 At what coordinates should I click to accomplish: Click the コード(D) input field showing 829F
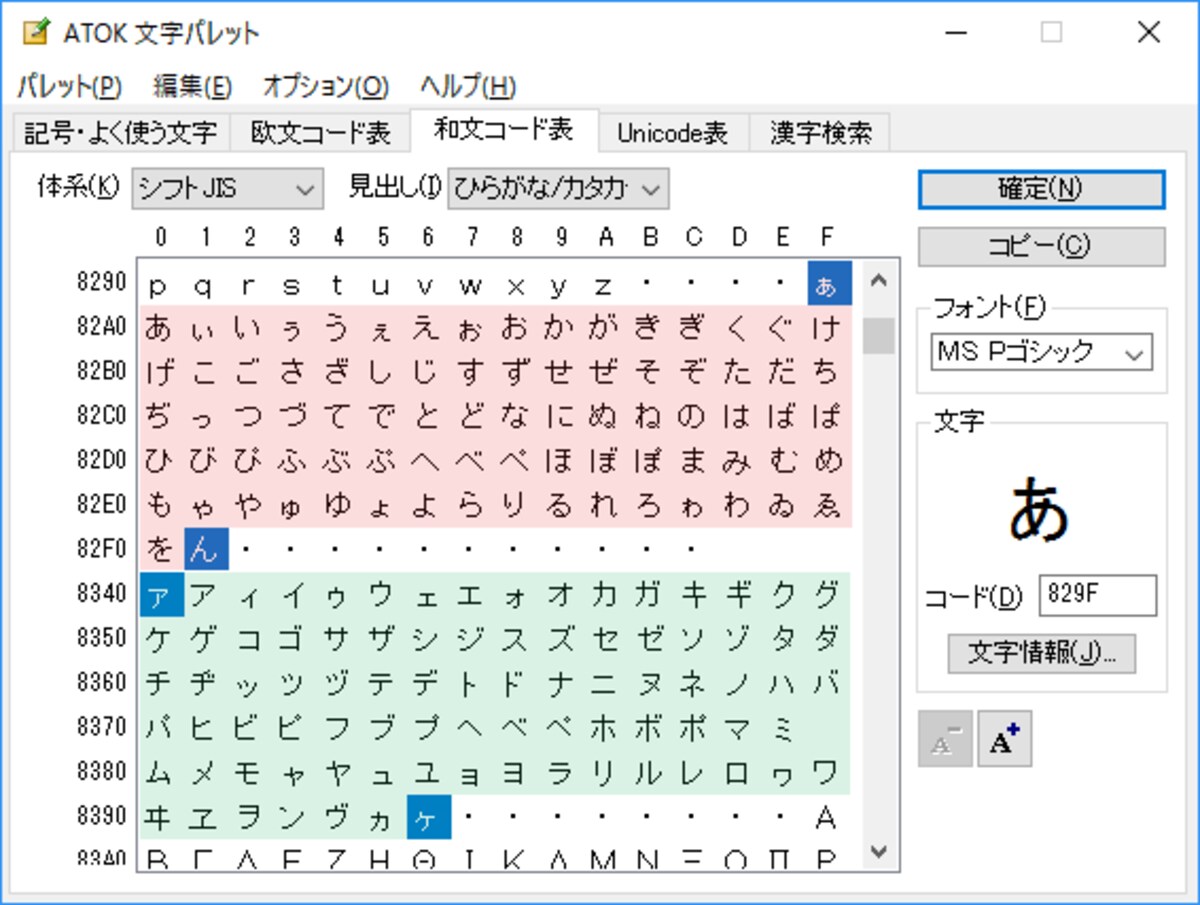(x=1098, y=595)
